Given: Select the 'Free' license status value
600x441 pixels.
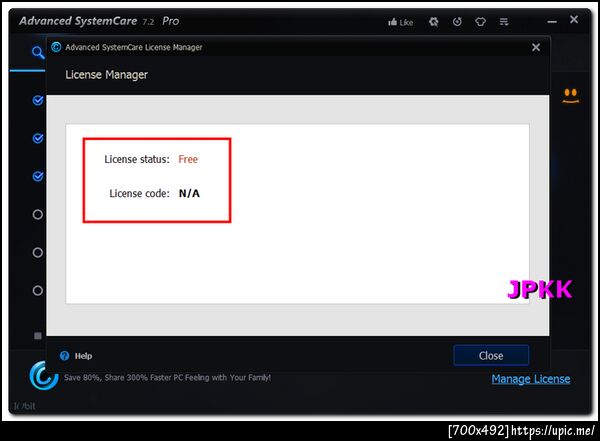Looking at the screenshot, I should pyautogui.click(x=188, y=159).
